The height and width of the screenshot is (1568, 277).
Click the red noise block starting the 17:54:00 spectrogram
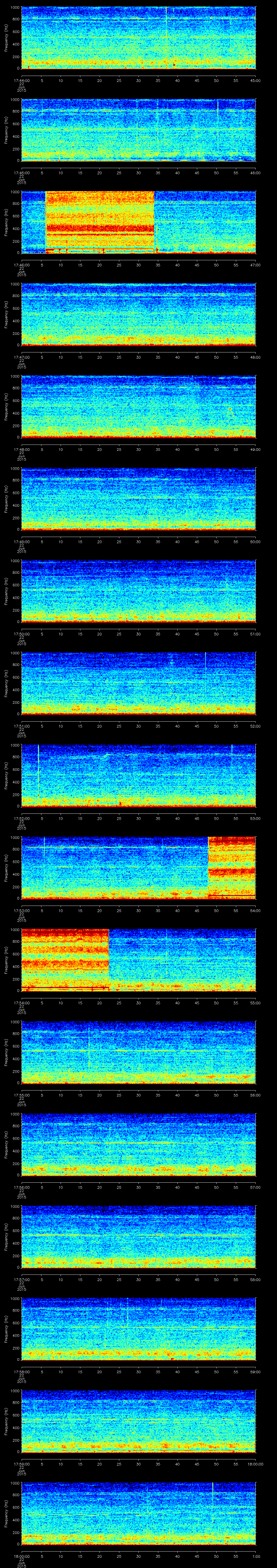(65, 960)
